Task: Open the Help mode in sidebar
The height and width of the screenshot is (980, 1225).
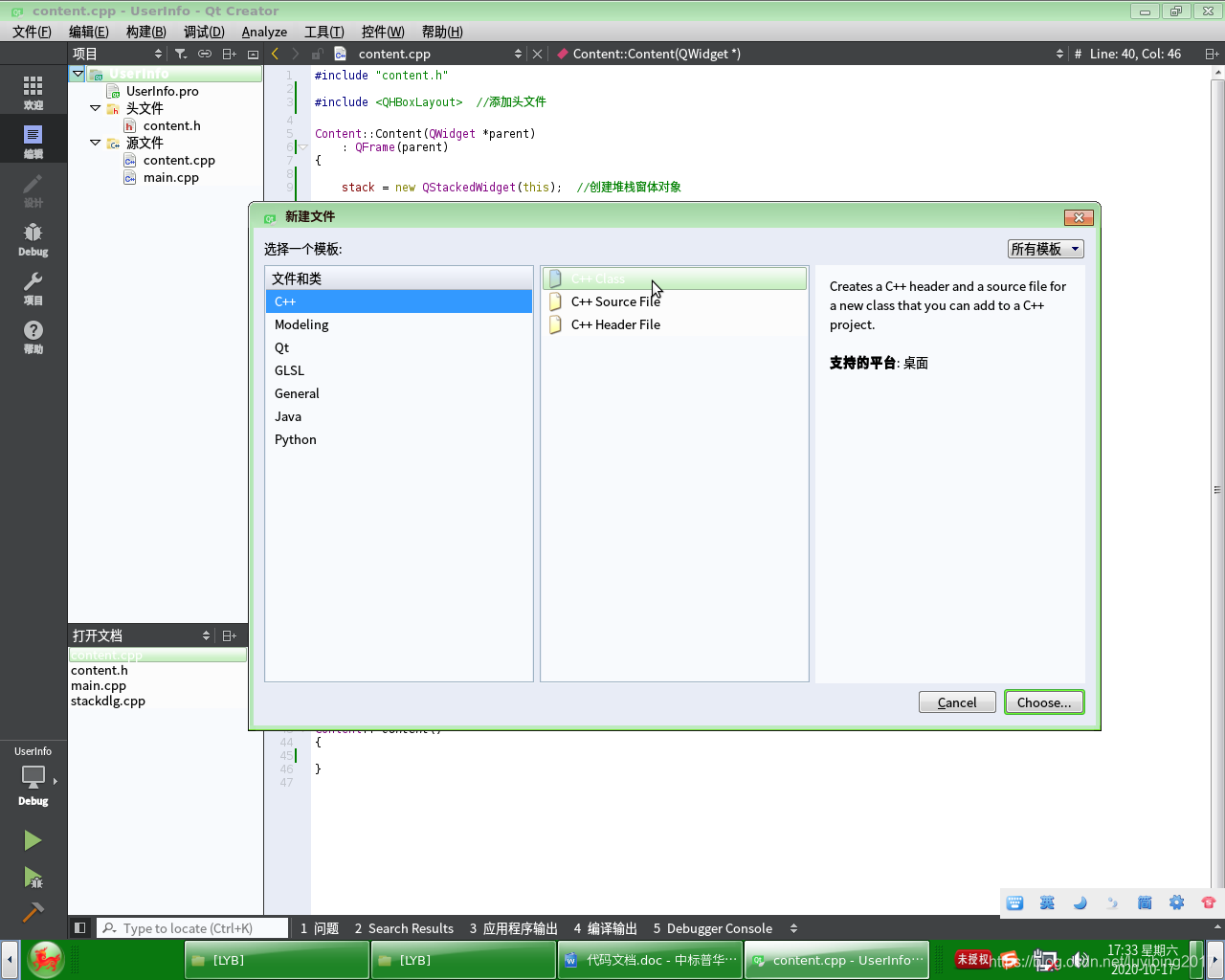Action: (x=33, y=336)
